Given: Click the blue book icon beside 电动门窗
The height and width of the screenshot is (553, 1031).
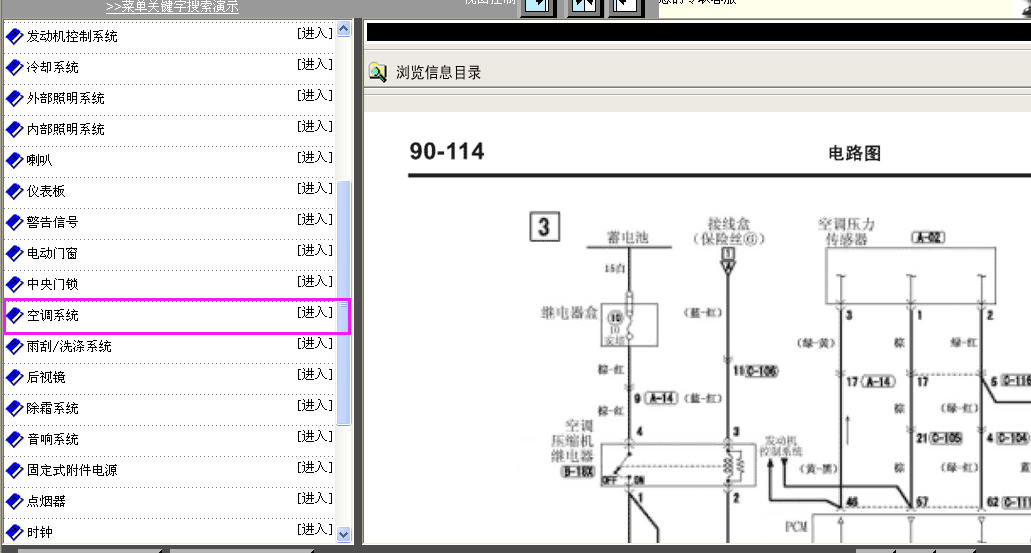Looking at the screenshot, I should coord(14,253).
